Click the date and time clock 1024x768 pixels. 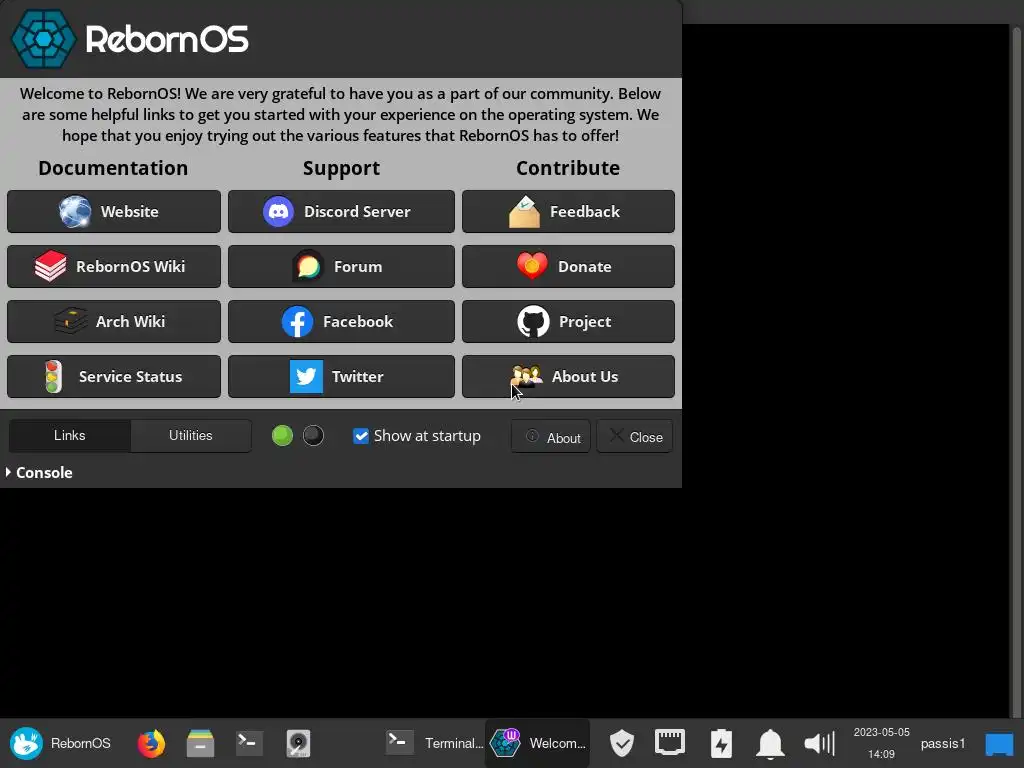[881, 743]
